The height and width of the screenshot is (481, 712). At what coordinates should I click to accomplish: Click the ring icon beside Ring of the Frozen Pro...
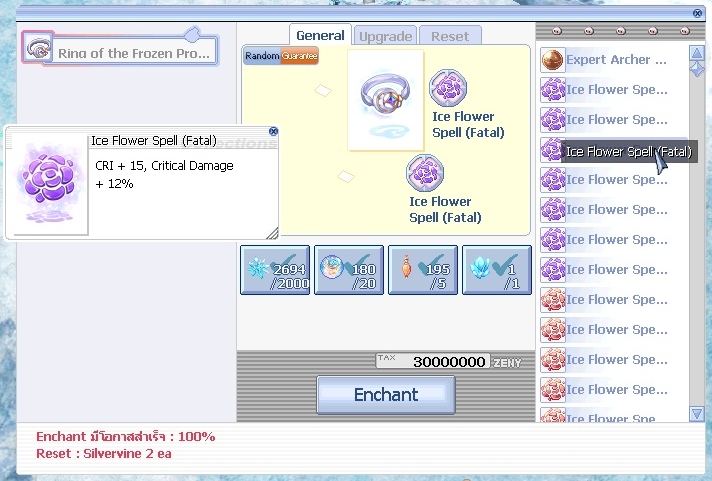(39, 47)
